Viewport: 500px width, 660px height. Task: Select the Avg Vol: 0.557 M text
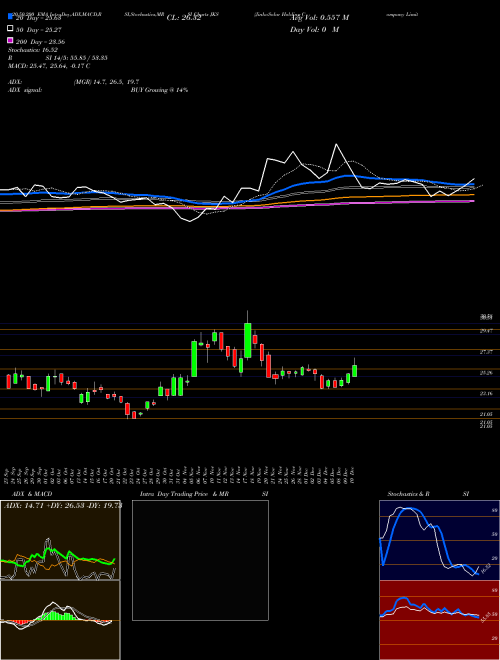[x=319, y=18]
